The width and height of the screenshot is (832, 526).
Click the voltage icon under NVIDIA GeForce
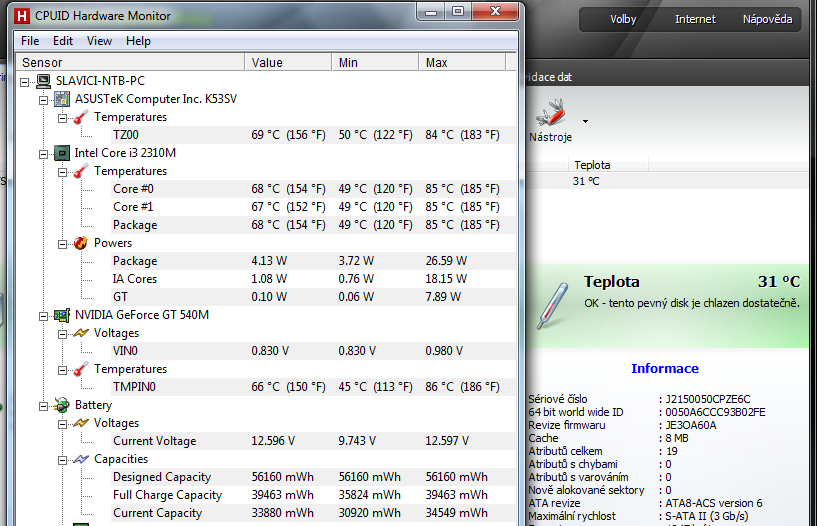(x=81, y=333)
